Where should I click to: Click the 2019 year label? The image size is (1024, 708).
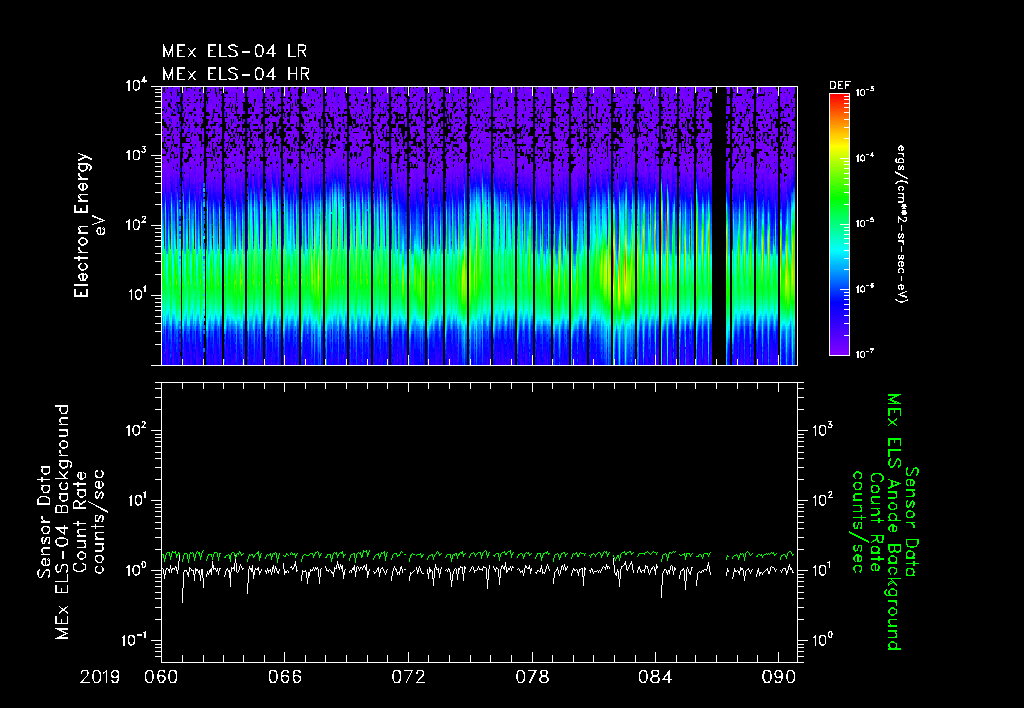98,679
